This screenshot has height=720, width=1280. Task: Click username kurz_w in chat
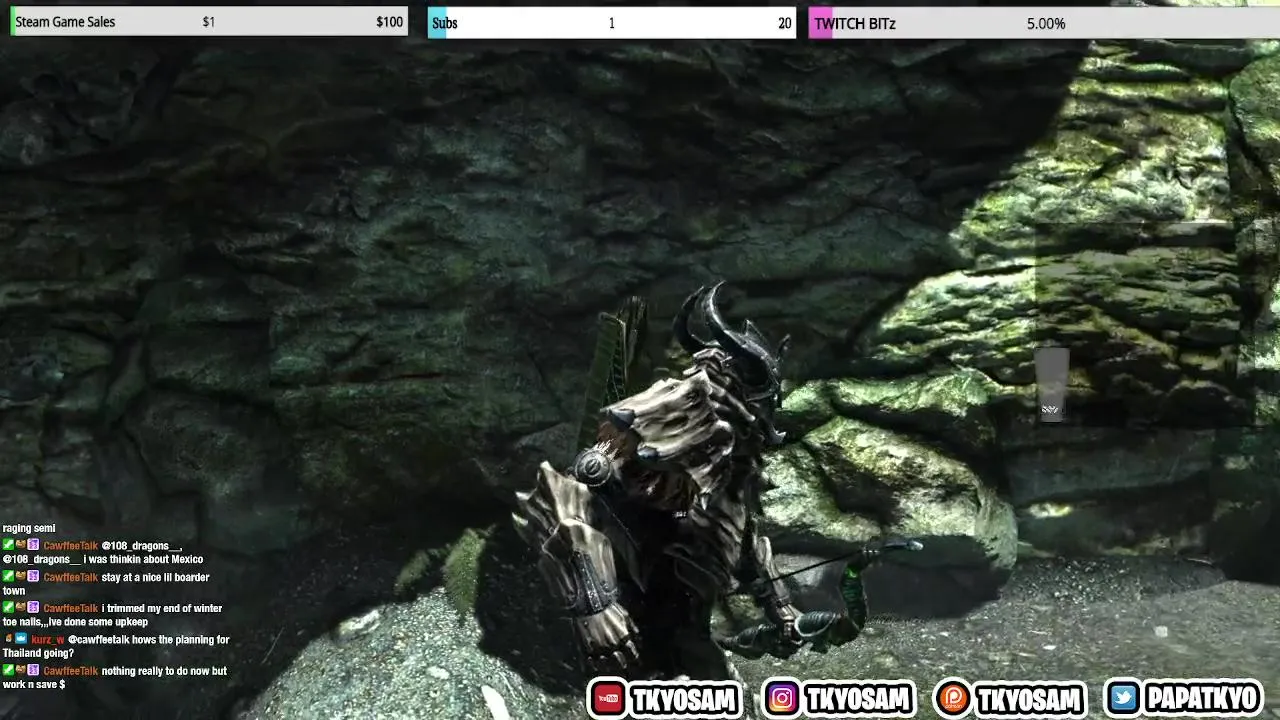(x=47, y=639)
